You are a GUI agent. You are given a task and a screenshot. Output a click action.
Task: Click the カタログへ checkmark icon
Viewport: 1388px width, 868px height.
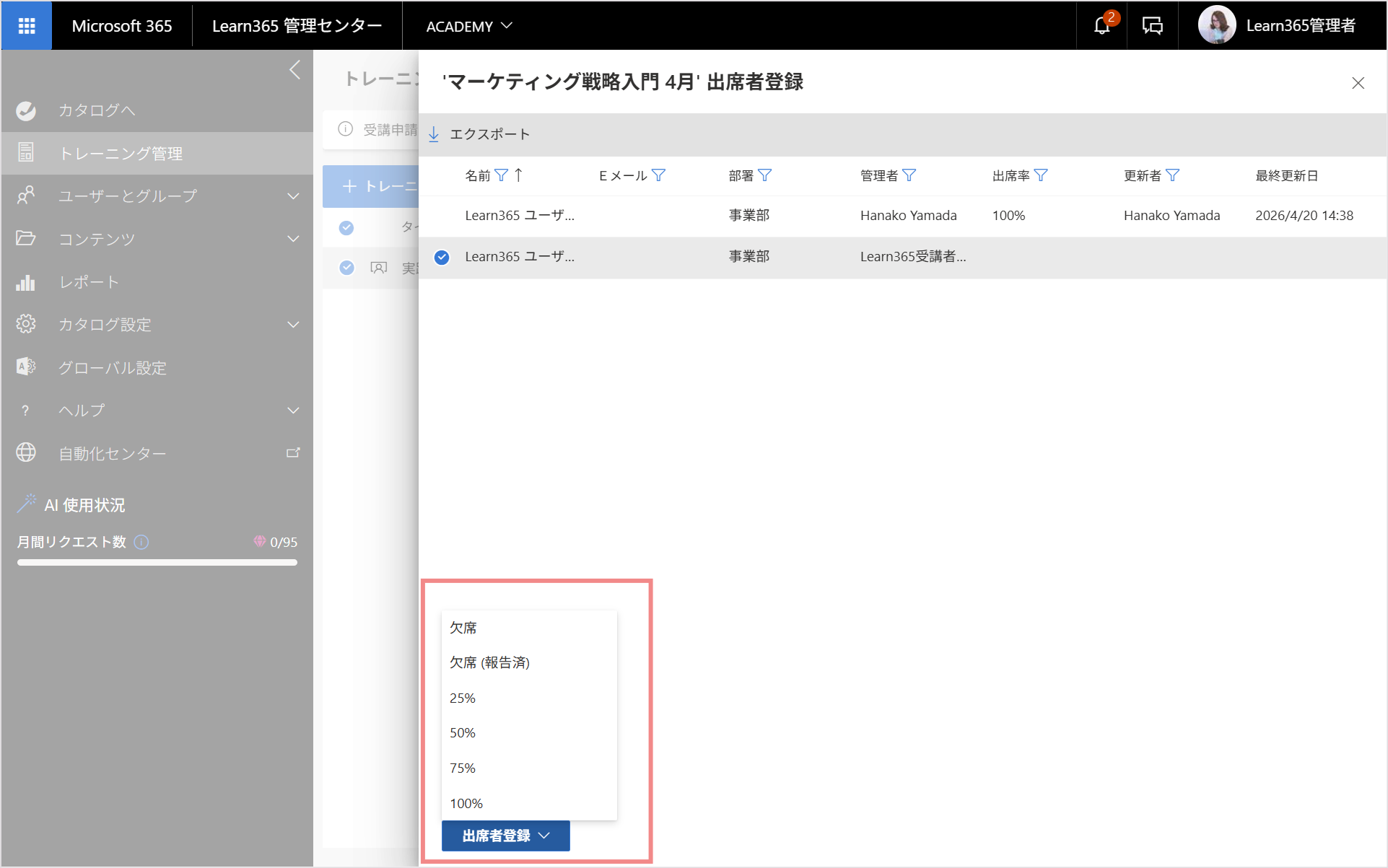tap(26, 110)
